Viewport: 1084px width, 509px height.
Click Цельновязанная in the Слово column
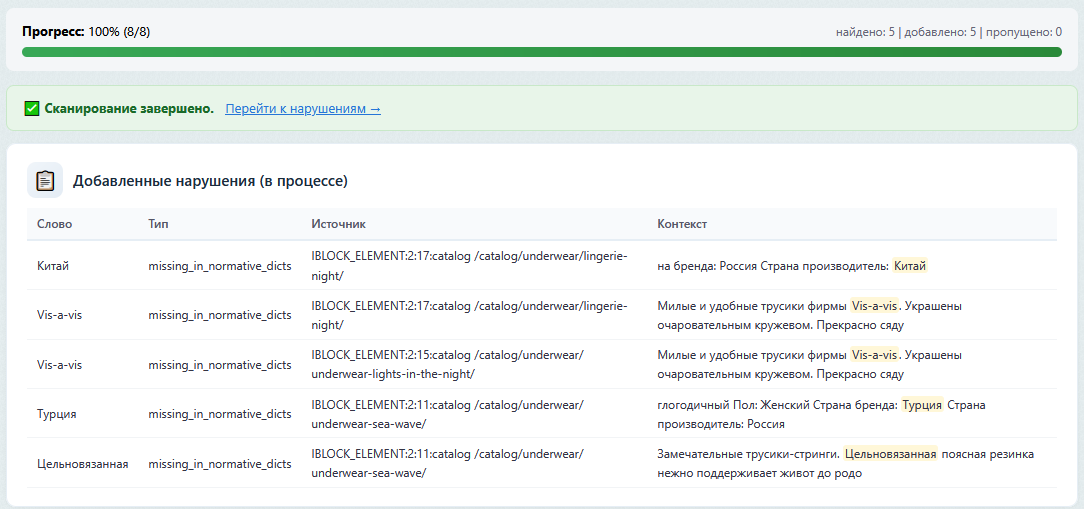point(82,464)
